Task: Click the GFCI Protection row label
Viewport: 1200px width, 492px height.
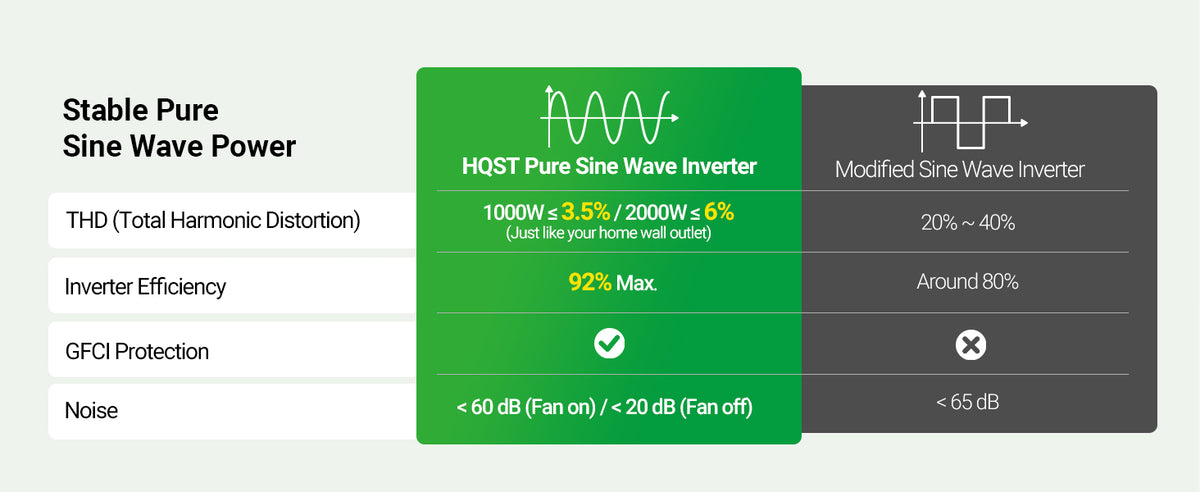Action: [137, 351]
